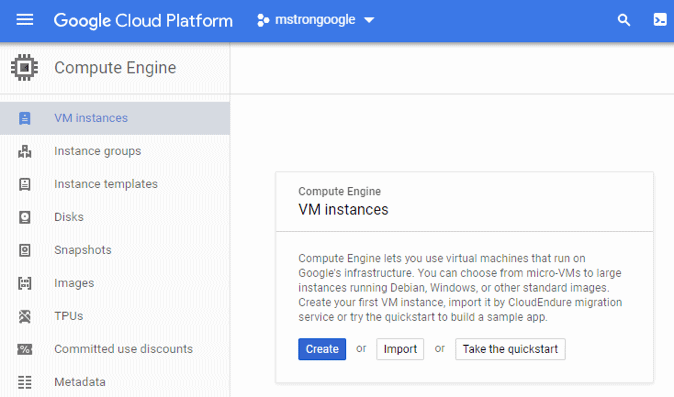Click the VM instances sidebar icon
This screenshot has height=397, width=674.
pos(25,118)
